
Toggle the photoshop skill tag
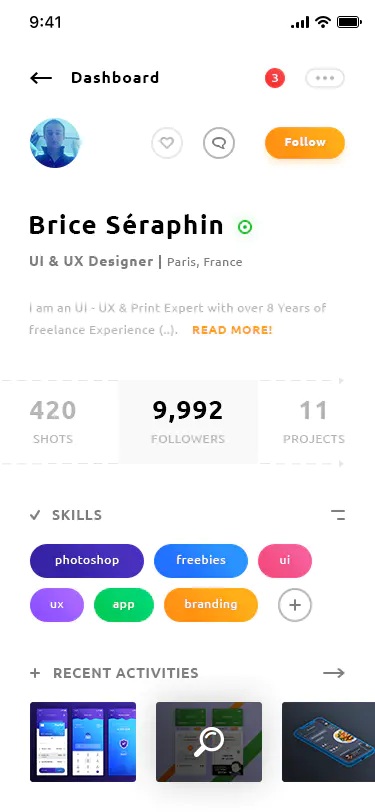(87, 561)
